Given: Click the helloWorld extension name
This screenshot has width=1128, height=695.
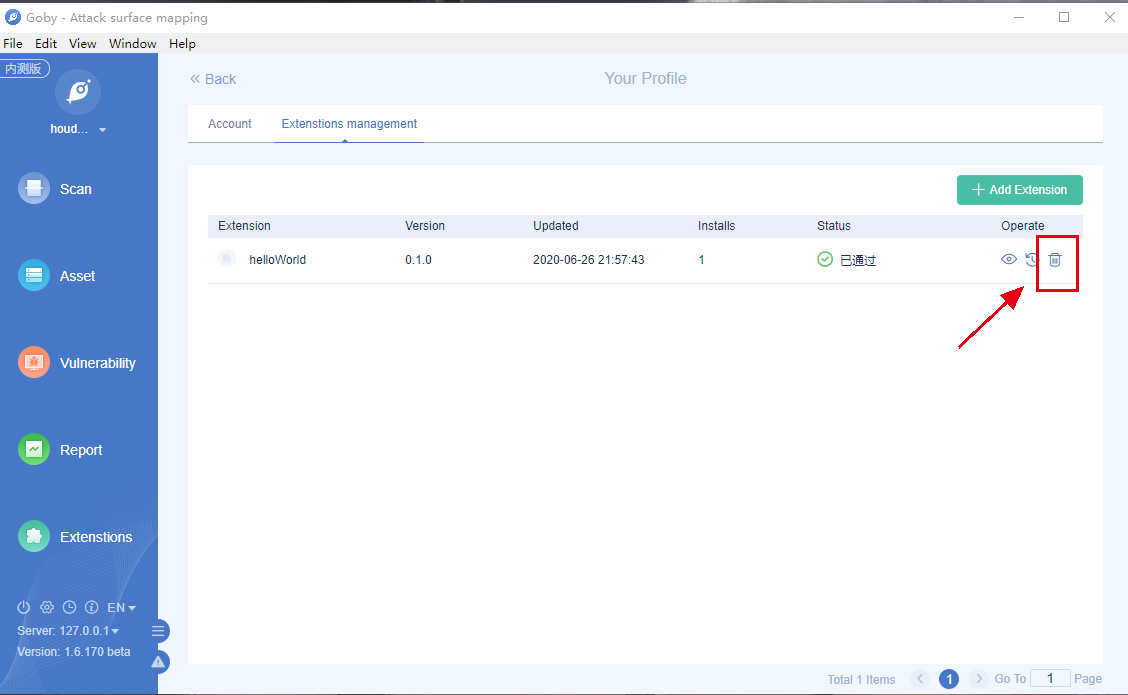Looking at the screenshot, I should (278, 260).
